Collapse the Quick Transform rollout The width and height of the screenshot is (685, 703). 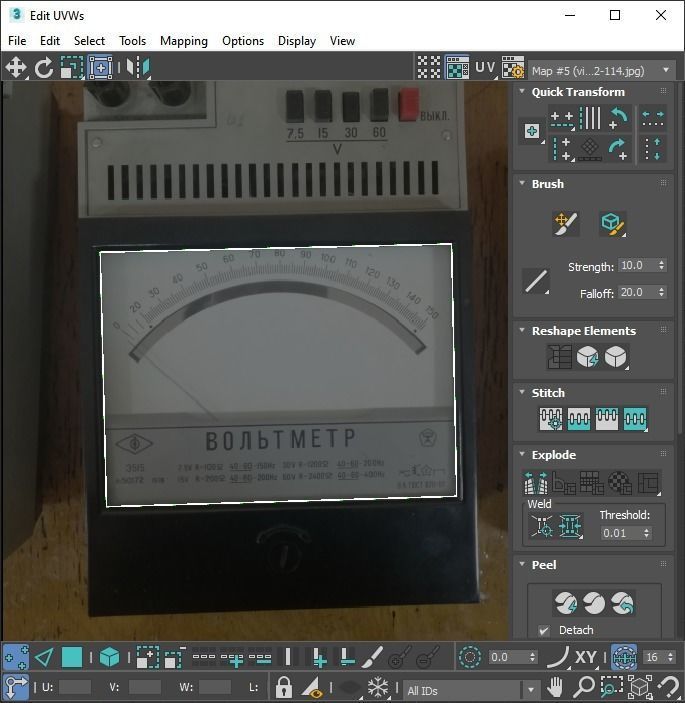[522, 91]
